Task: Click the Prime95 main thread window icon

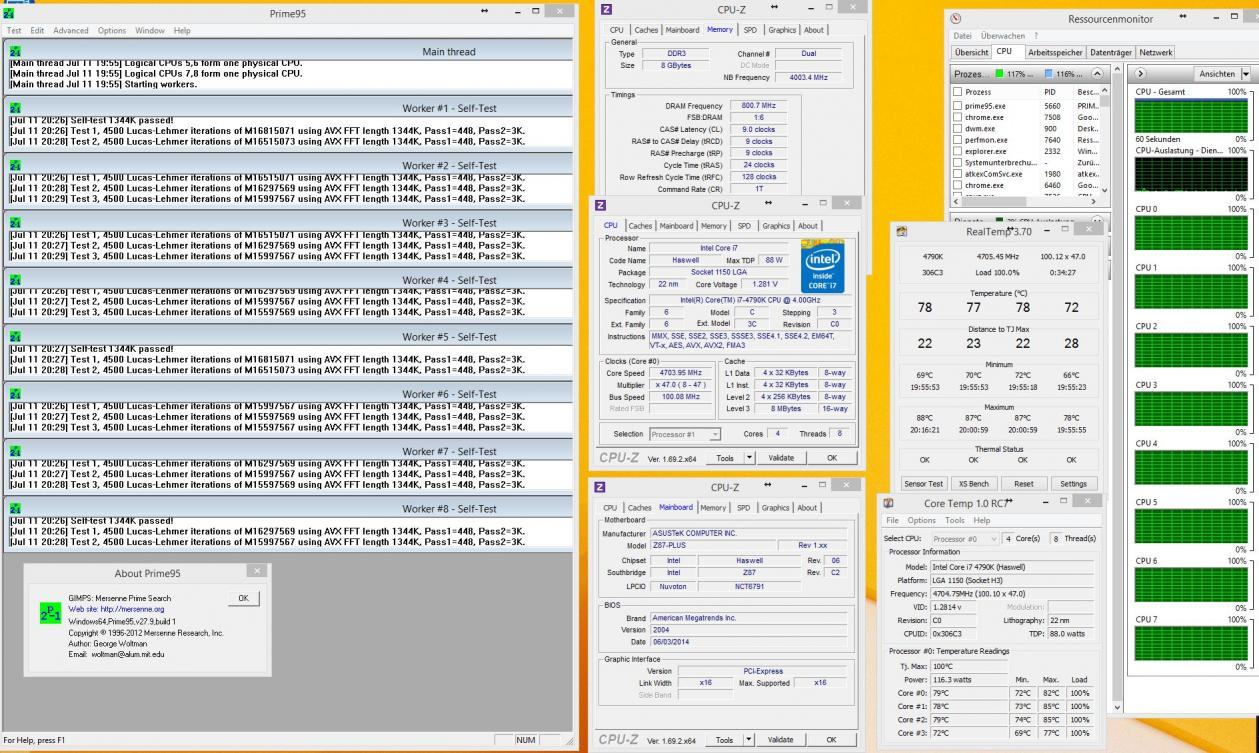Action: click(15, 52)
